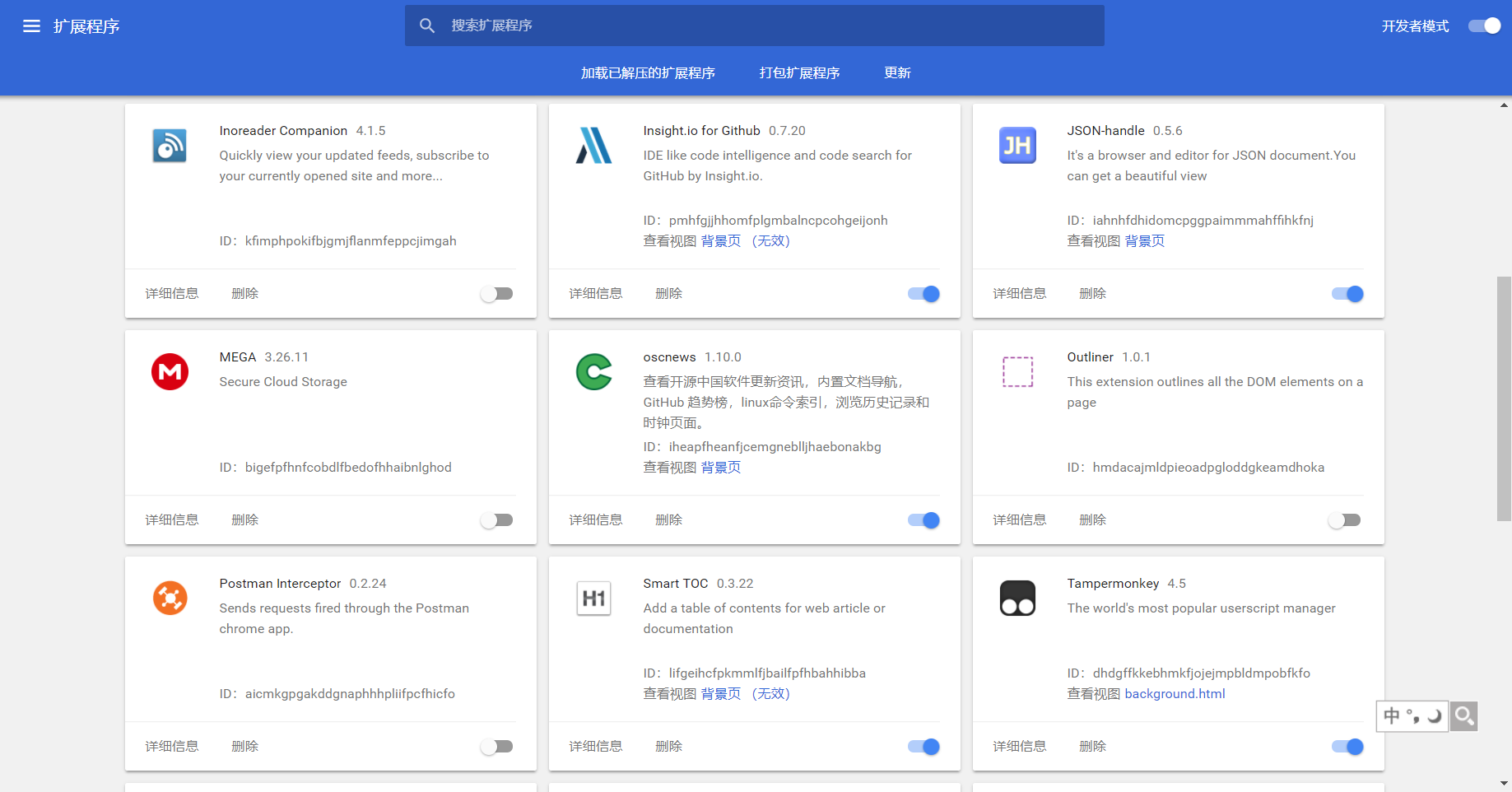This screenshot has height=792, width=1512.
Task: Open 背景页 link of oscnews
Action: [x=721, y=468]
